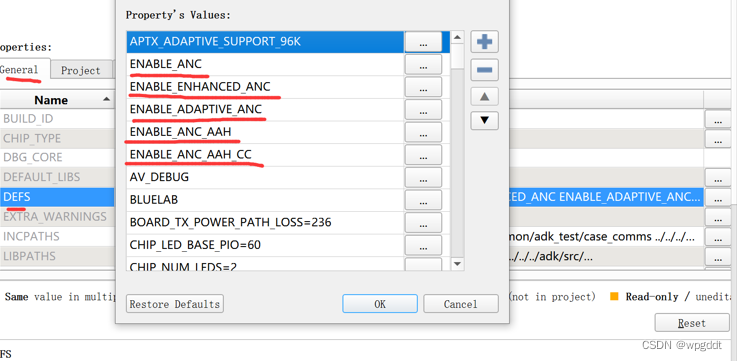Click ellipsis button beside ENABLE_ANC
This screenshot has height=361, width=737.
tap(423, 65)
